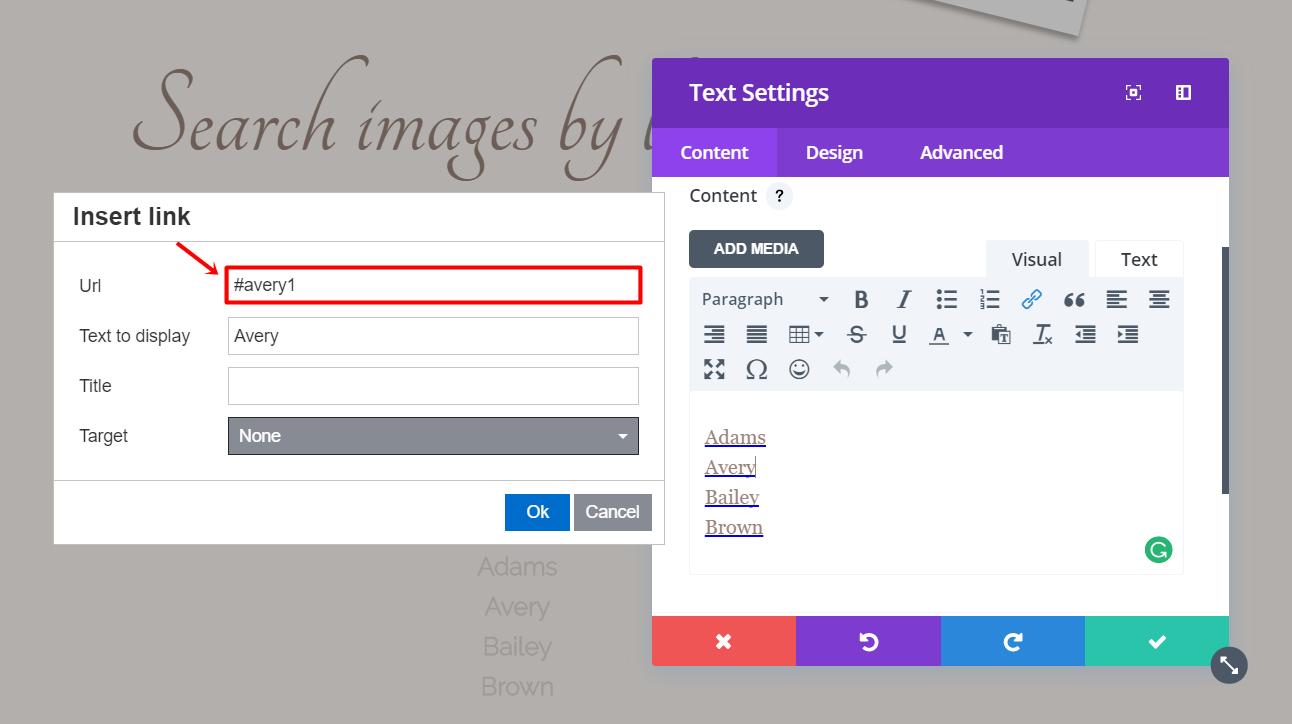1292x724 pixels.
Task: Open the emoticons picker
Action: coord(799,369)
